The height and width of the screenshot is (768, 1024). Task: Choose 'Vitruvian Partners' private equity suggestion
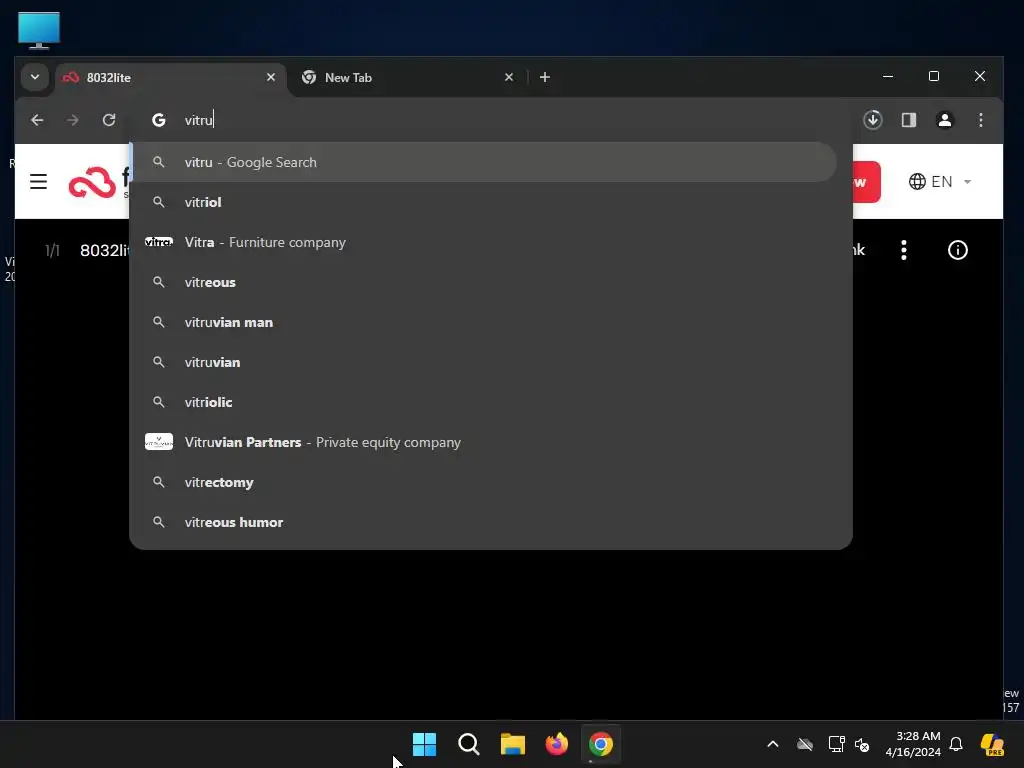[483, 442]
